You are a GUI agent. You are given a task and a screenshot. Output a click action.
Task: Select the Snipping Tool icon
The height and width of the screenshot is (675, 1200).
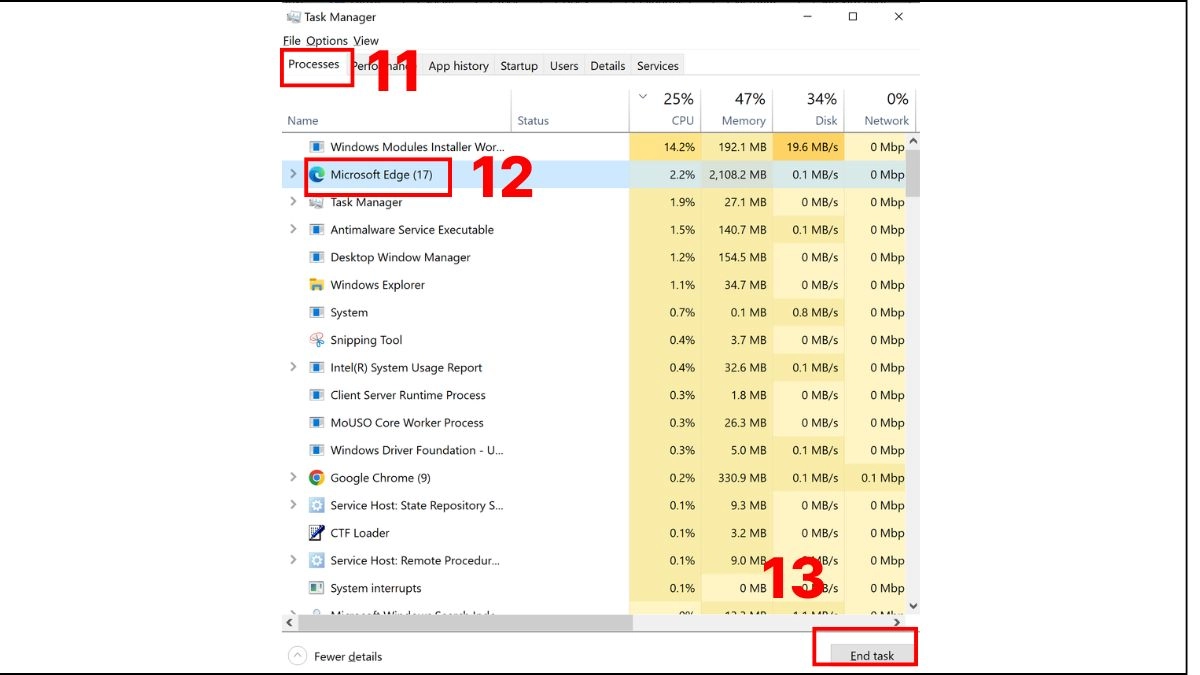[x=317, y=340]
